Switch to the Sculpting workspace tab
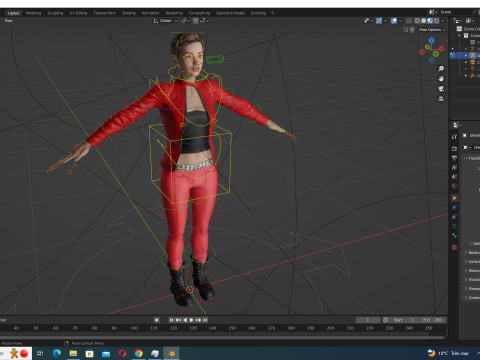The height and width of the screenshot is (360, 480). coord(55,13)
